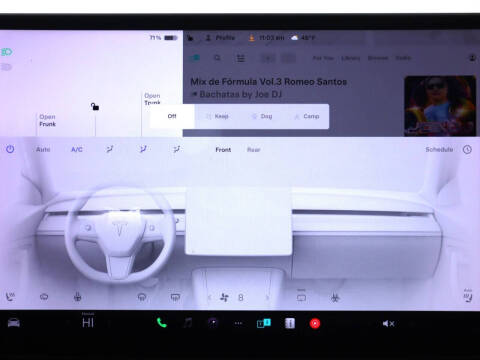This screenshot has width=480, height=360.
Task: Open the all apps three-dots launcher
Action: (238, 323)
